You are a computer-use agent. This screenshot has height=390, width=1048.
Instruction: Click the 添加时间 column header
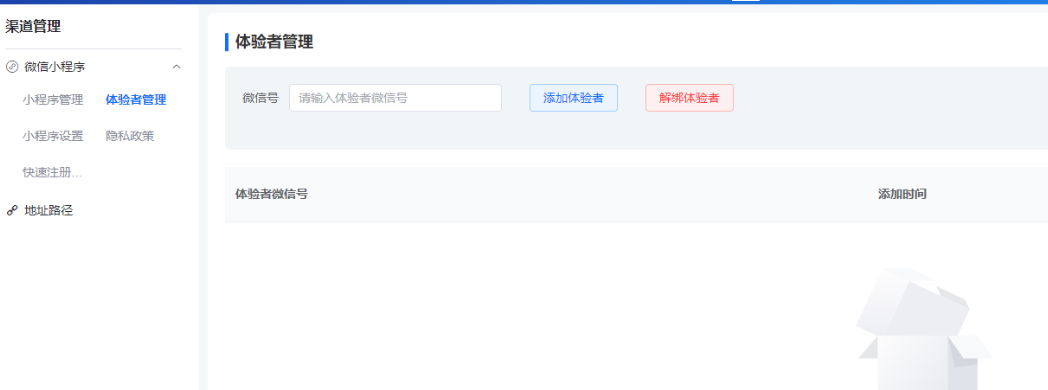pos(902,194)
